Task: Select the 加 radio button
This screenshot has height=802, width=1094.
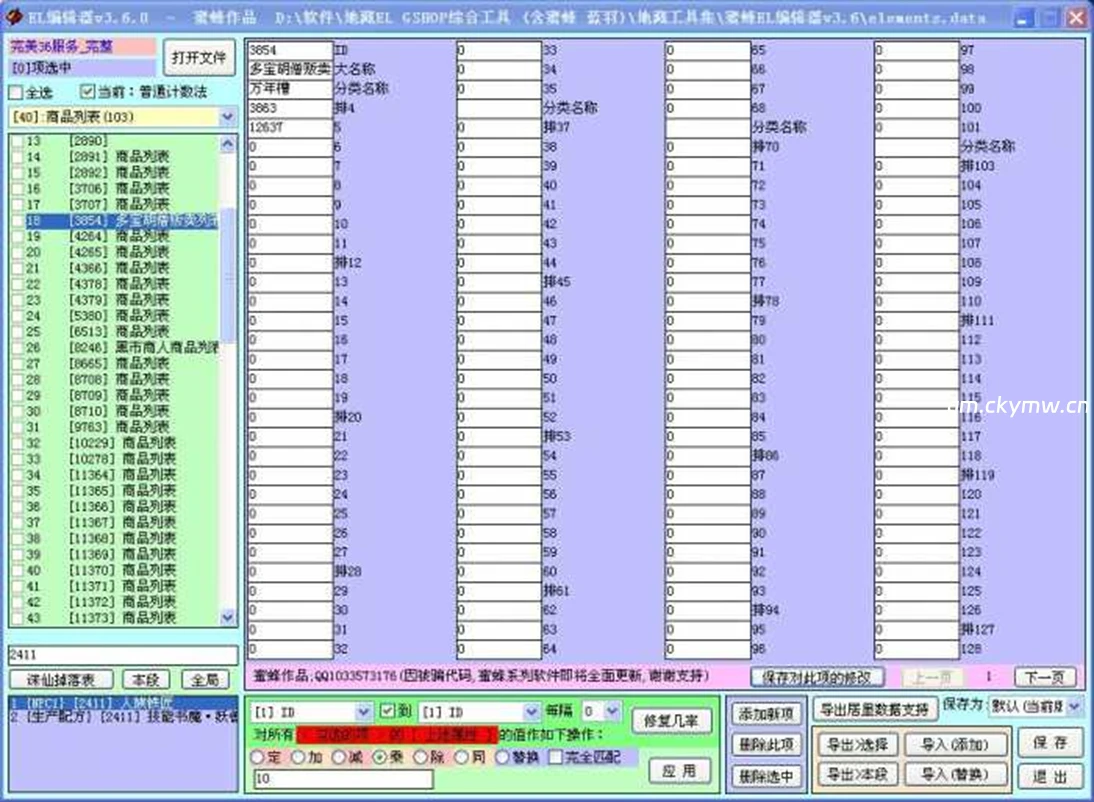Action: (x=298, y=757)
